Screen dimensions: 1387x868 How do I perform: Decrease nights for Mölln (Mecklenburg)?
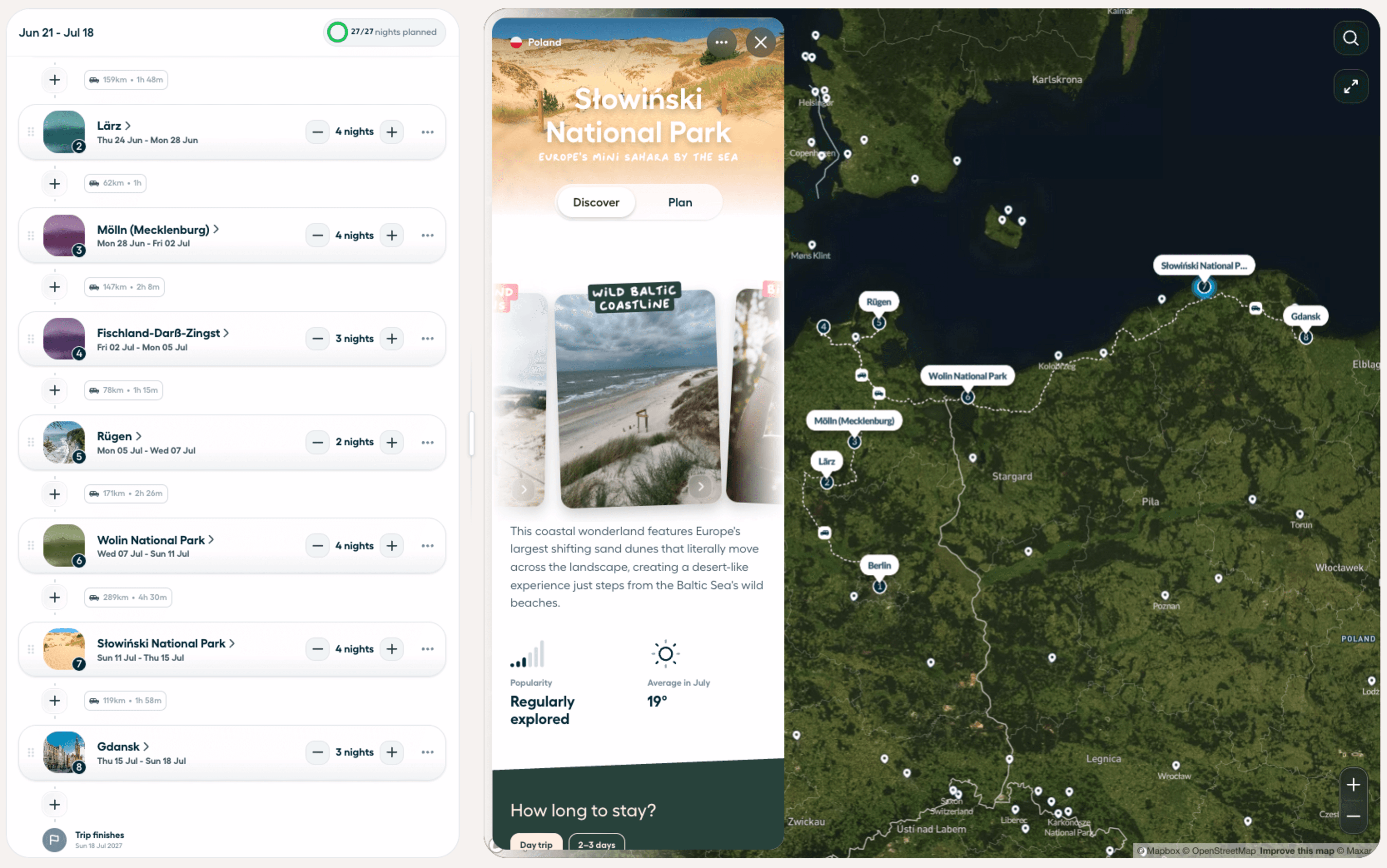coord(318,235)
